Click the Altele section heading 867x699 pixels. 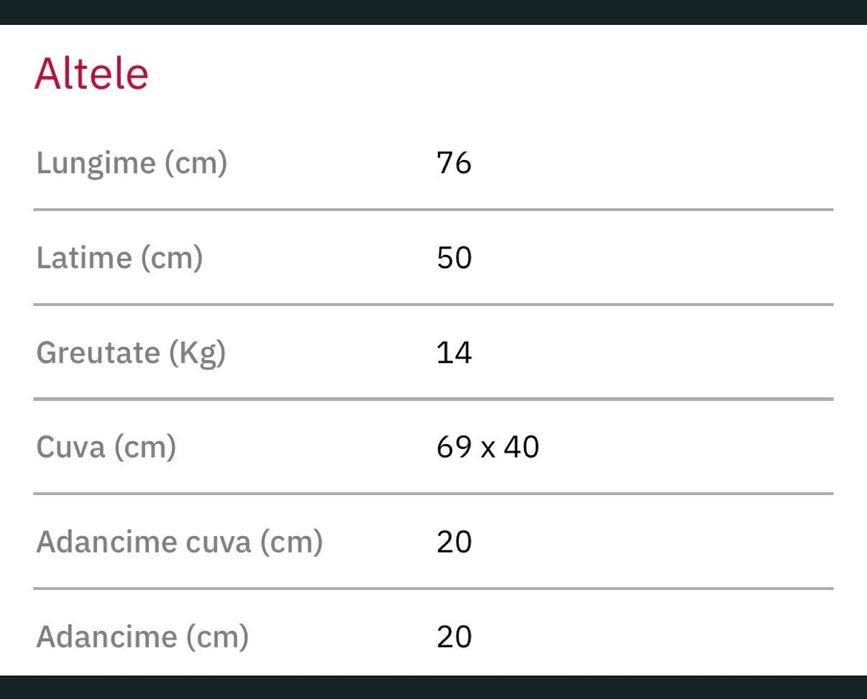(x=91, y=74)
